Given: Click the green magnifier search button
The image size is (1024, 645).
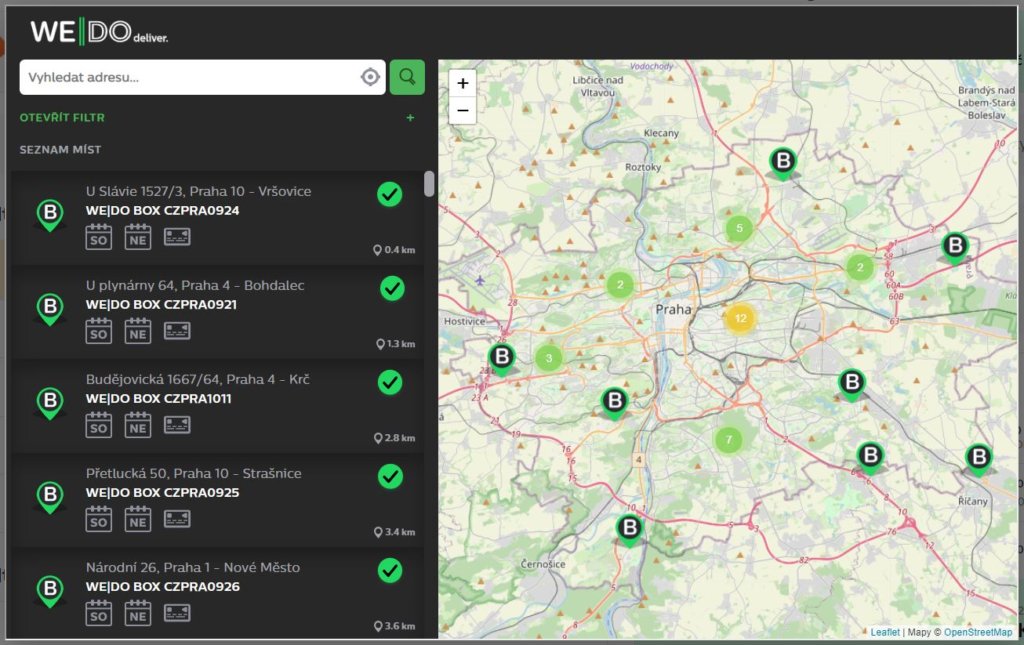Looking at the screenshot, I should pyautogui.click(x=408, y=77).
